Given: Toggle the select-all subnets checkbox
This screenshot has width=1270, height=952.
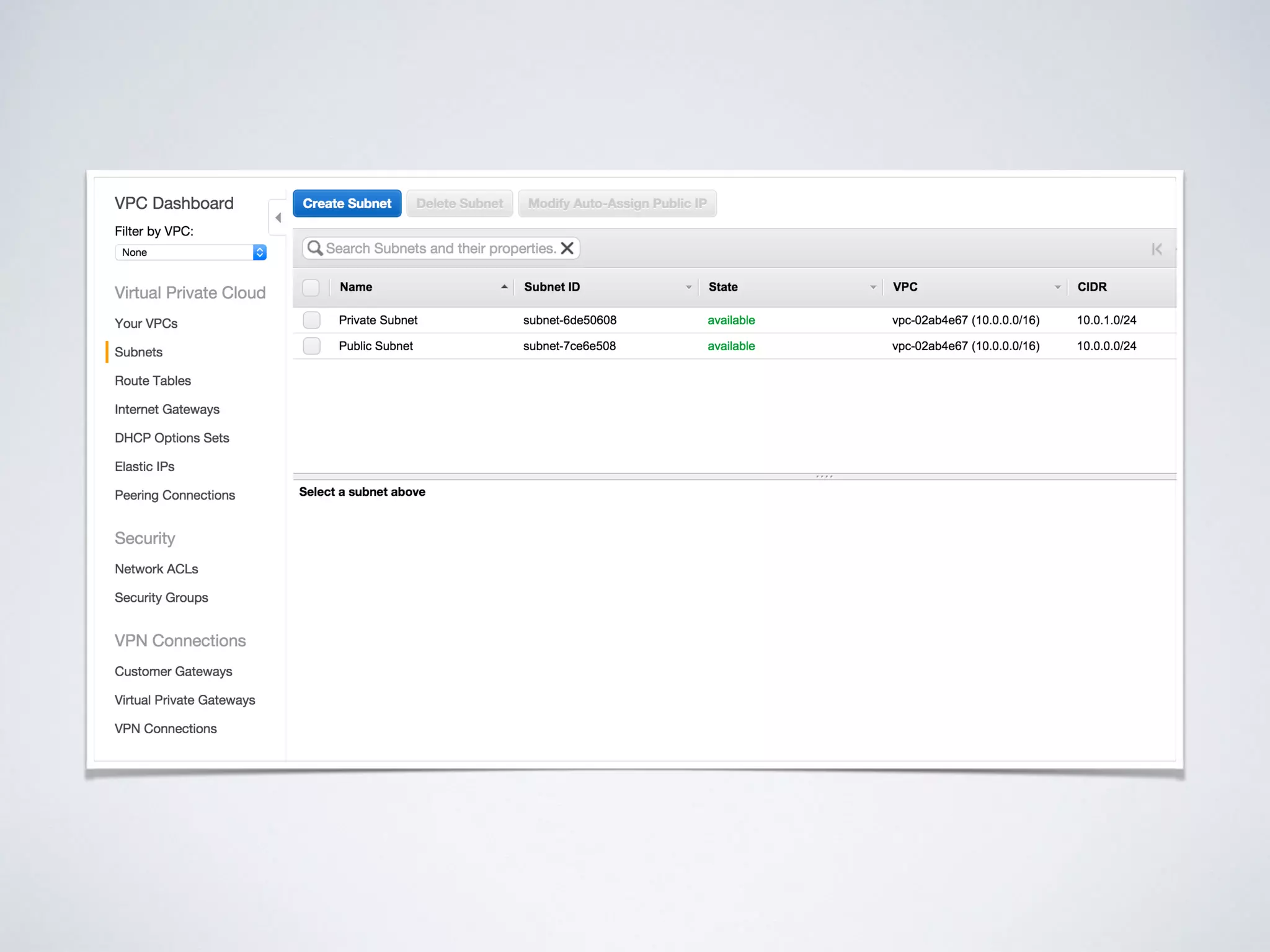Looking at the screenshot, I should pos(311,288).
